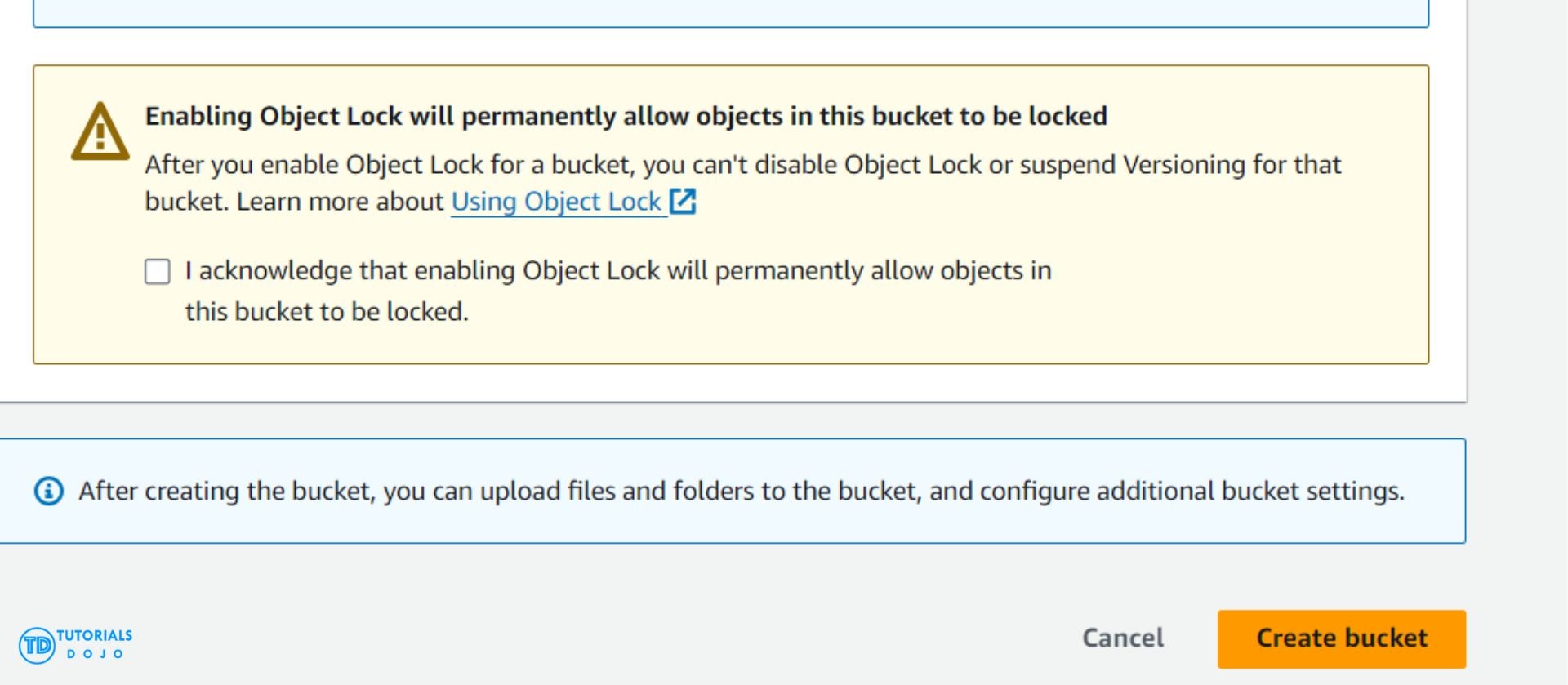Viewport: 1568px width, 685px height.
Task: Click the external link icon beside Using Object Lock
Action: coord(683,201)
